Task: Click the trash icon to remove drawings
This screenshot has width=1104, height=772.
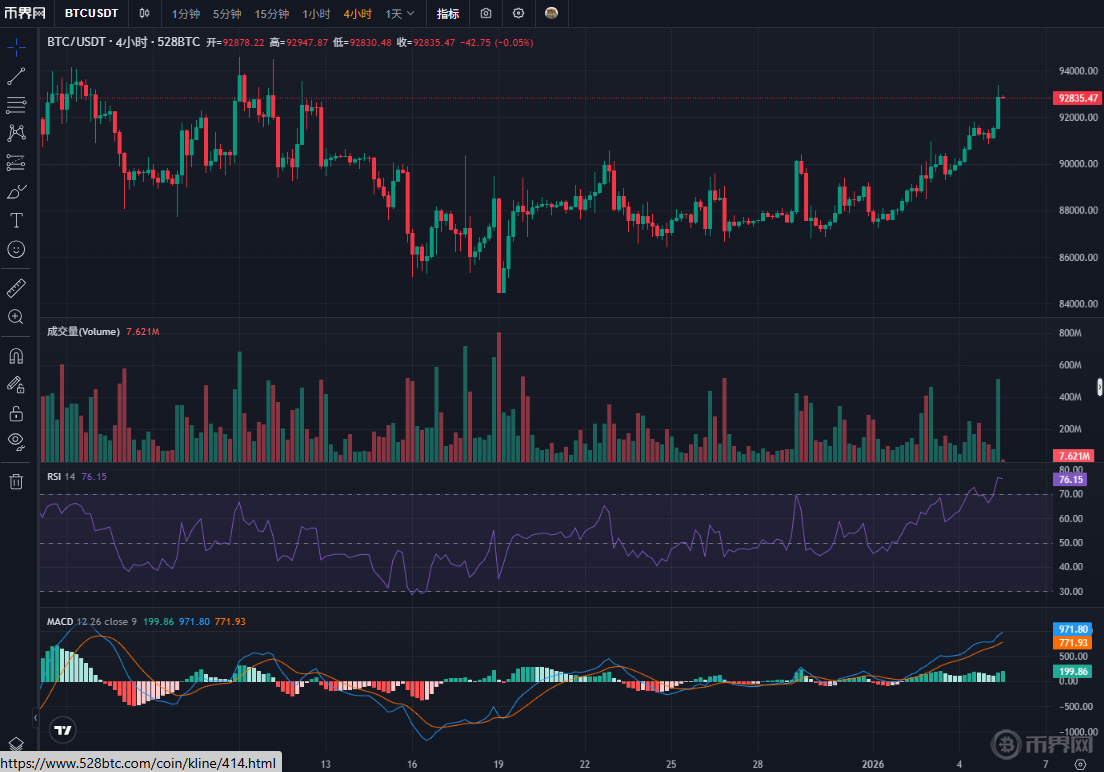Action: click(16, 482)
